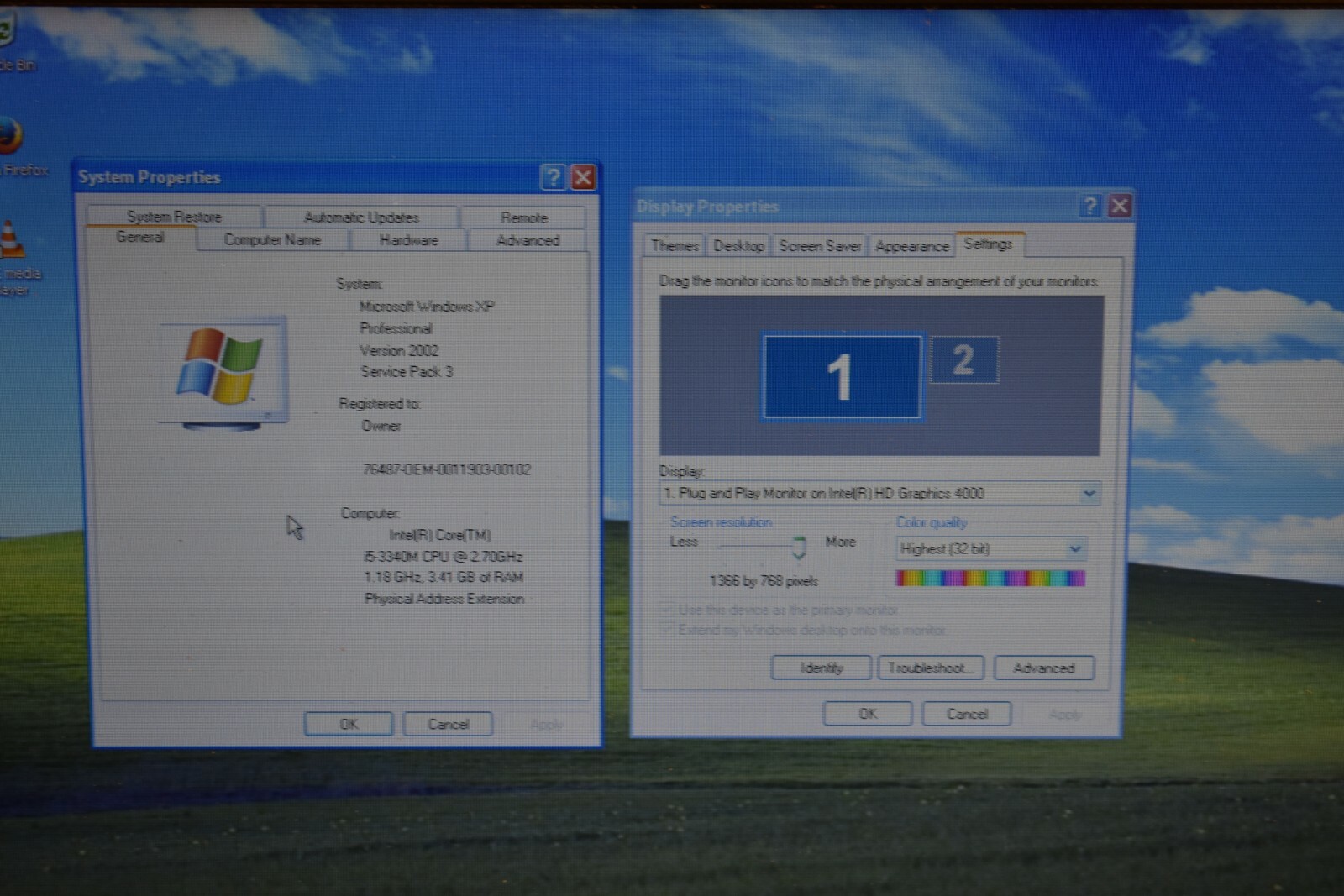Image resolution: width=1344 pixels, height=896 pixels.
Task: Select monitor 2 in the display arrangement
Action: click(x=964, y=359)
